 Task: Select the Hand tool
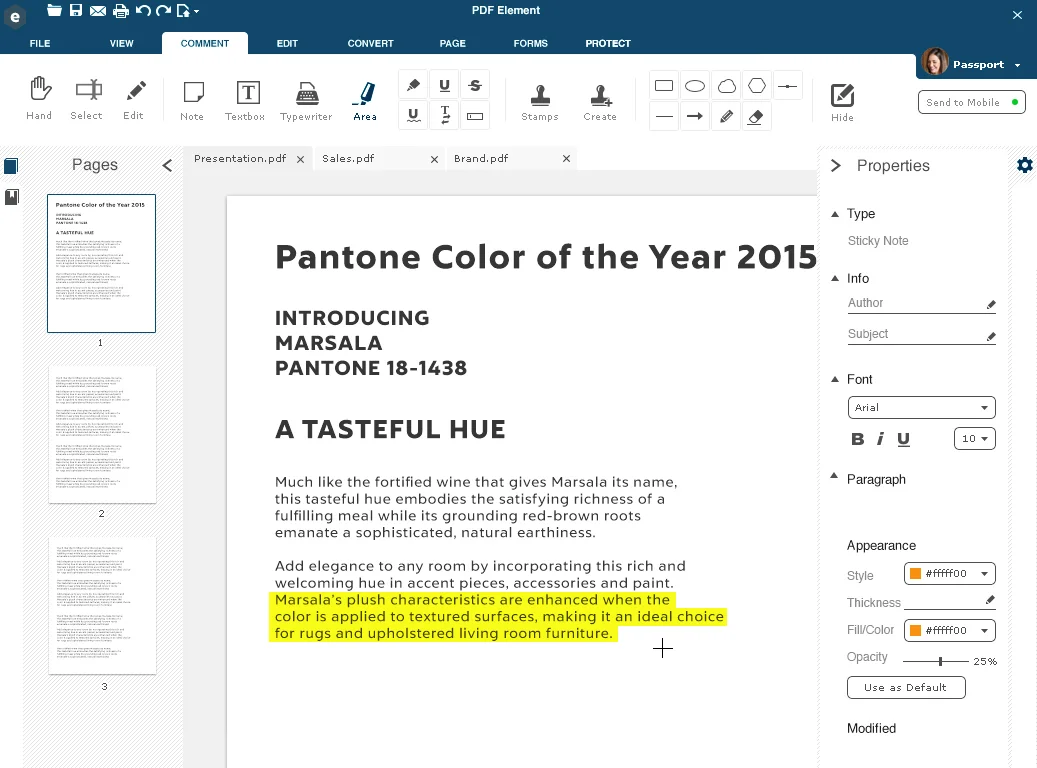(x=39, y=98)
